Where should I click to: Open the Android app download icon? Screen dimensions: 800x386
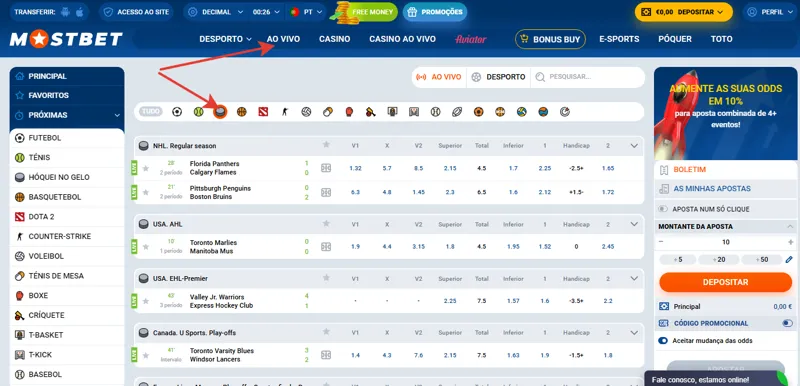pos(64,12)
